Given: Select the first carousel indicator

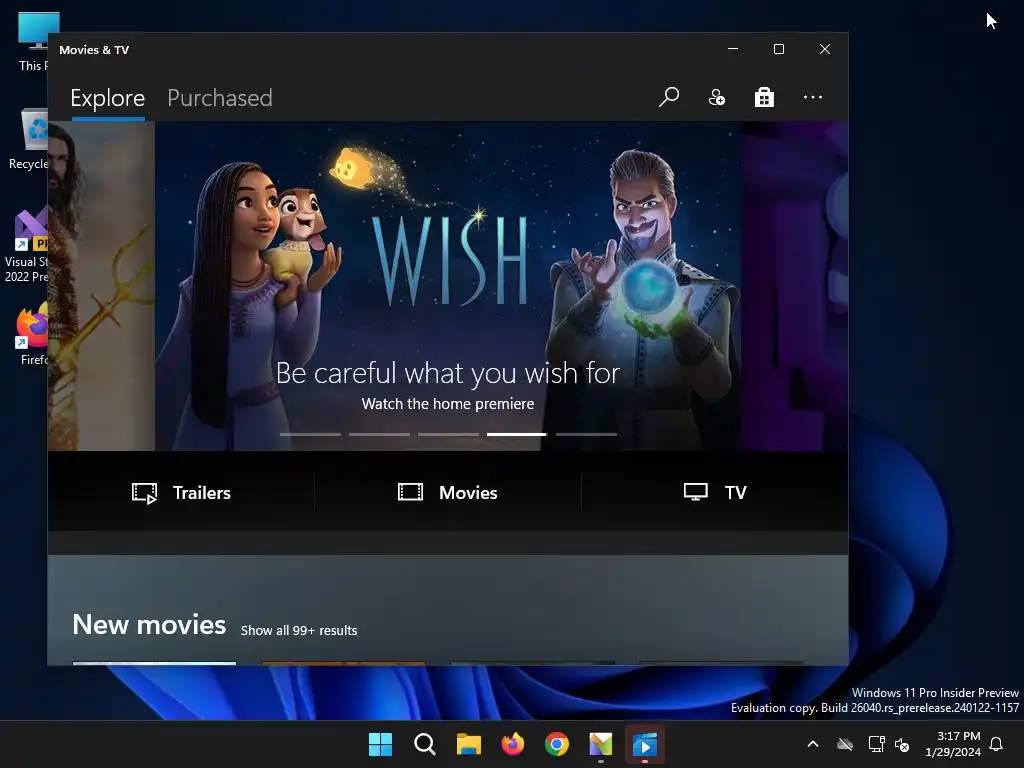Looking at the screenshot, I should (310, 434).
